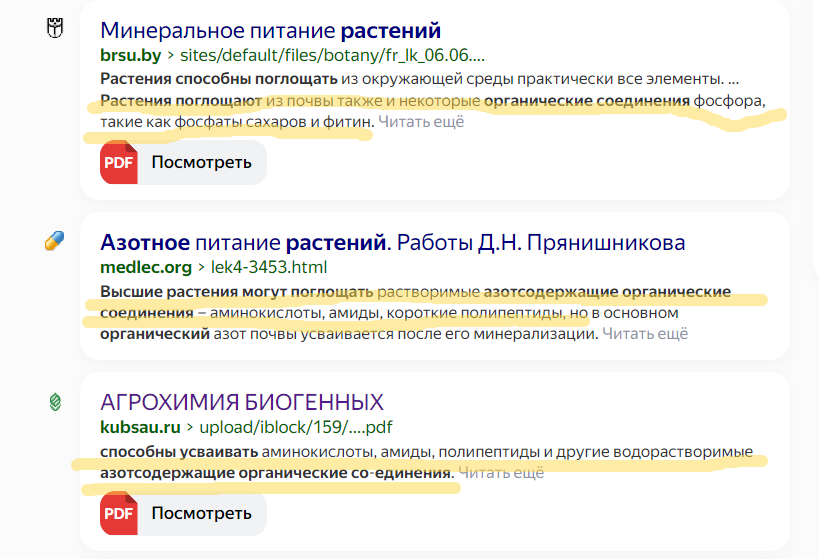The width and height of the screenshot is (819, 559).
Task: Click the lek4-3453.html path link
Action: tap(268, 267)
